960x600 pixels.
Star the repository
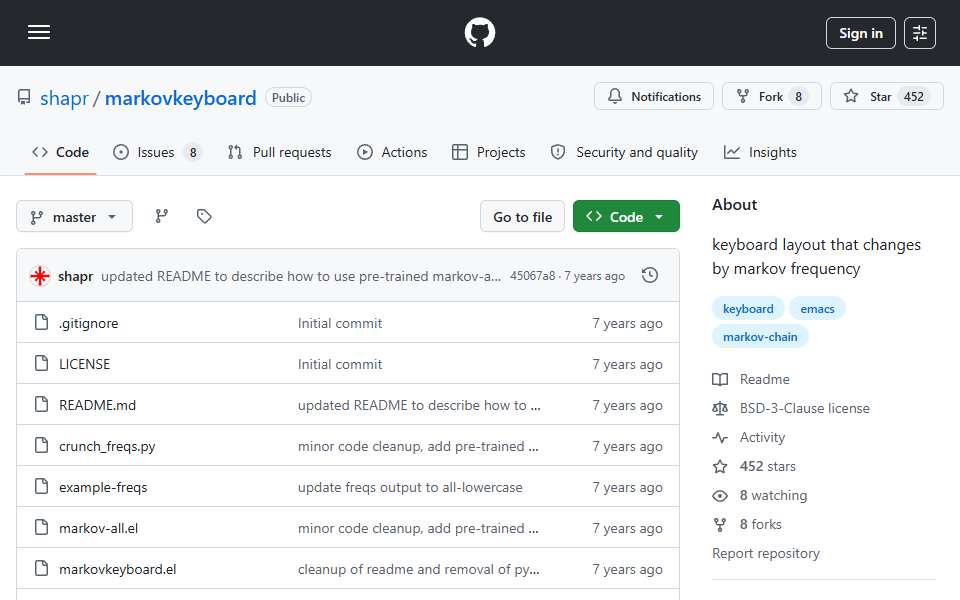click(887, 97)
